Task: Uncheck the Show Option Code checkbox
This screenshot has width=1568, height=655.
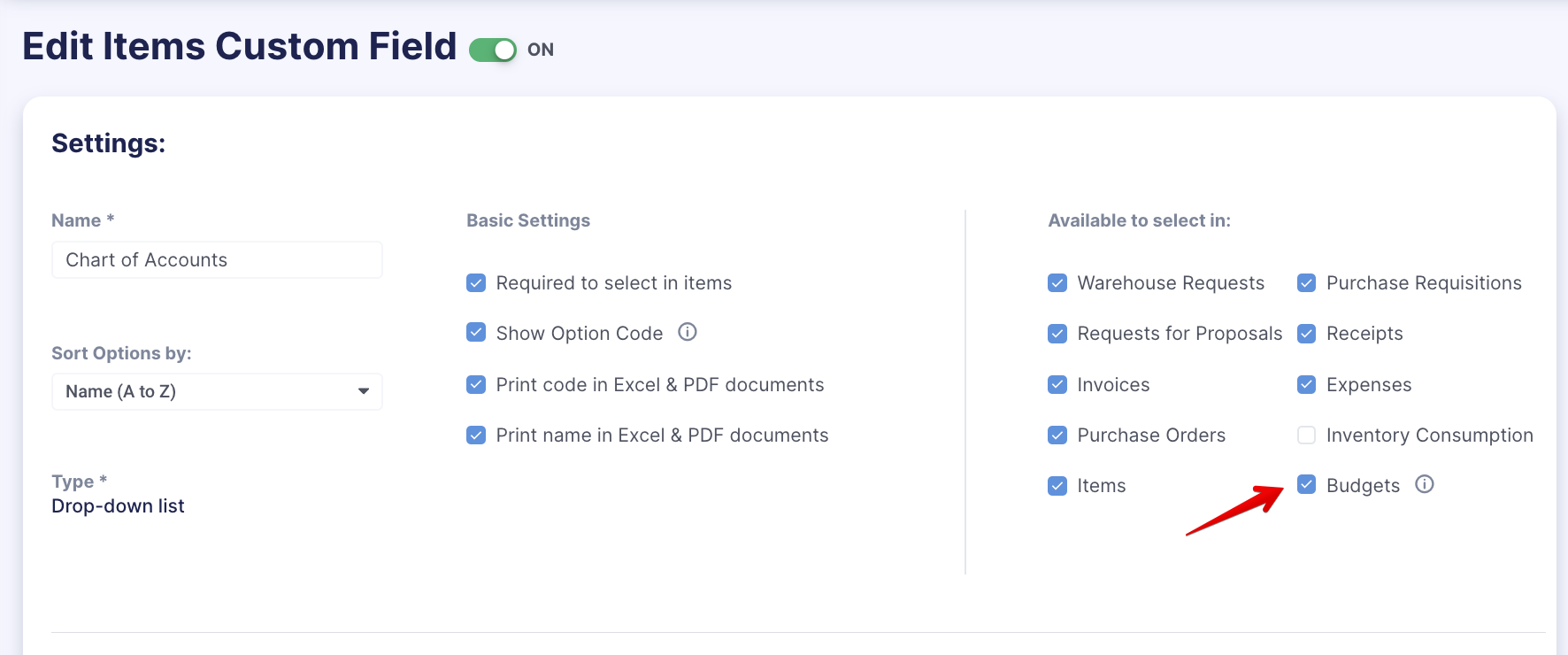Action: click(476, 333)
